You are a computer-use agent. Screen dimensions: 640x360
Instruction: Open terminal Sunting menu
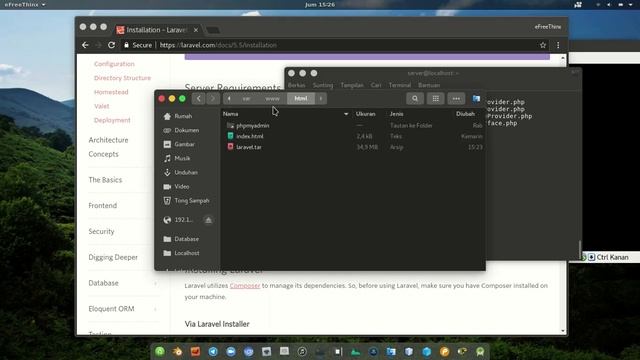click(323, 85)
